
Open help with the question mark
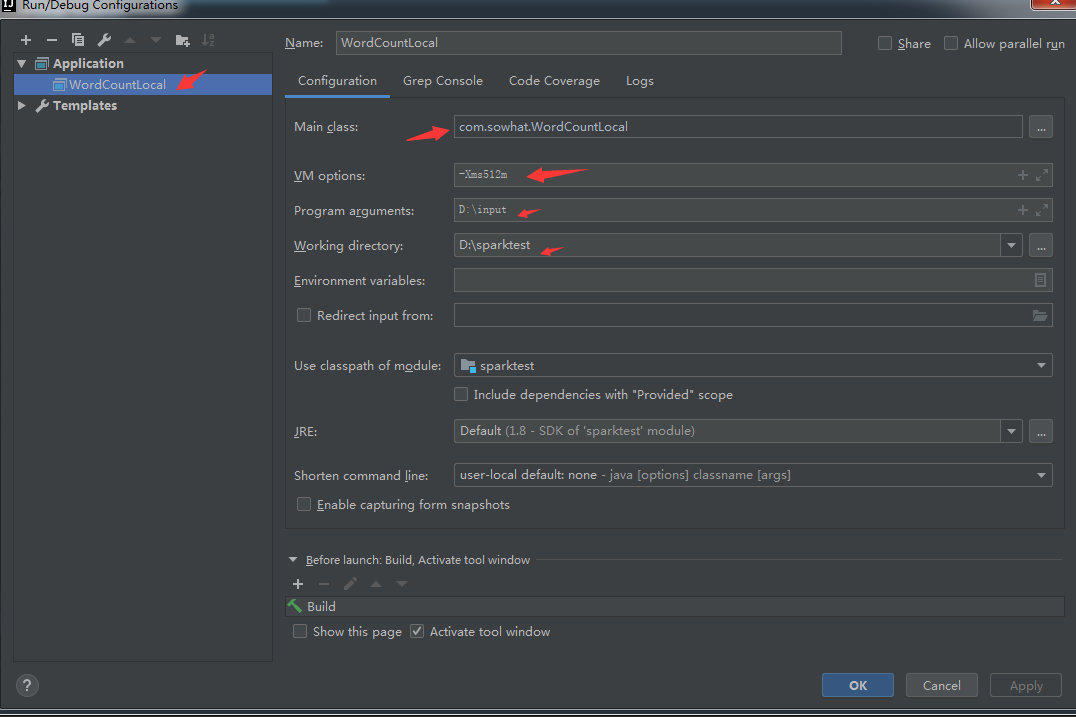[x=27, y=685]
